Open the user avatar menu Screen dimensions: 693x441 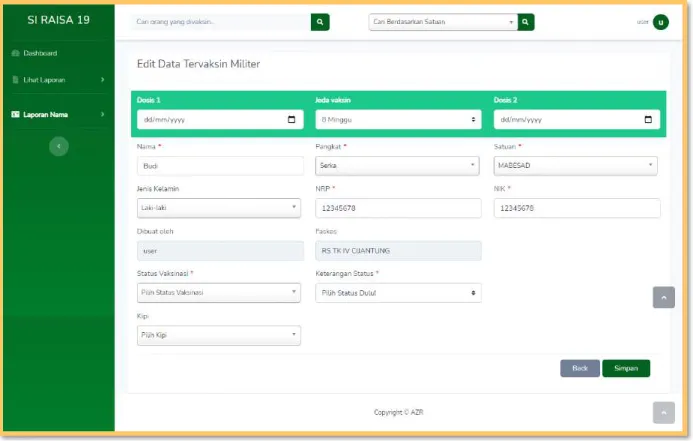660,22
